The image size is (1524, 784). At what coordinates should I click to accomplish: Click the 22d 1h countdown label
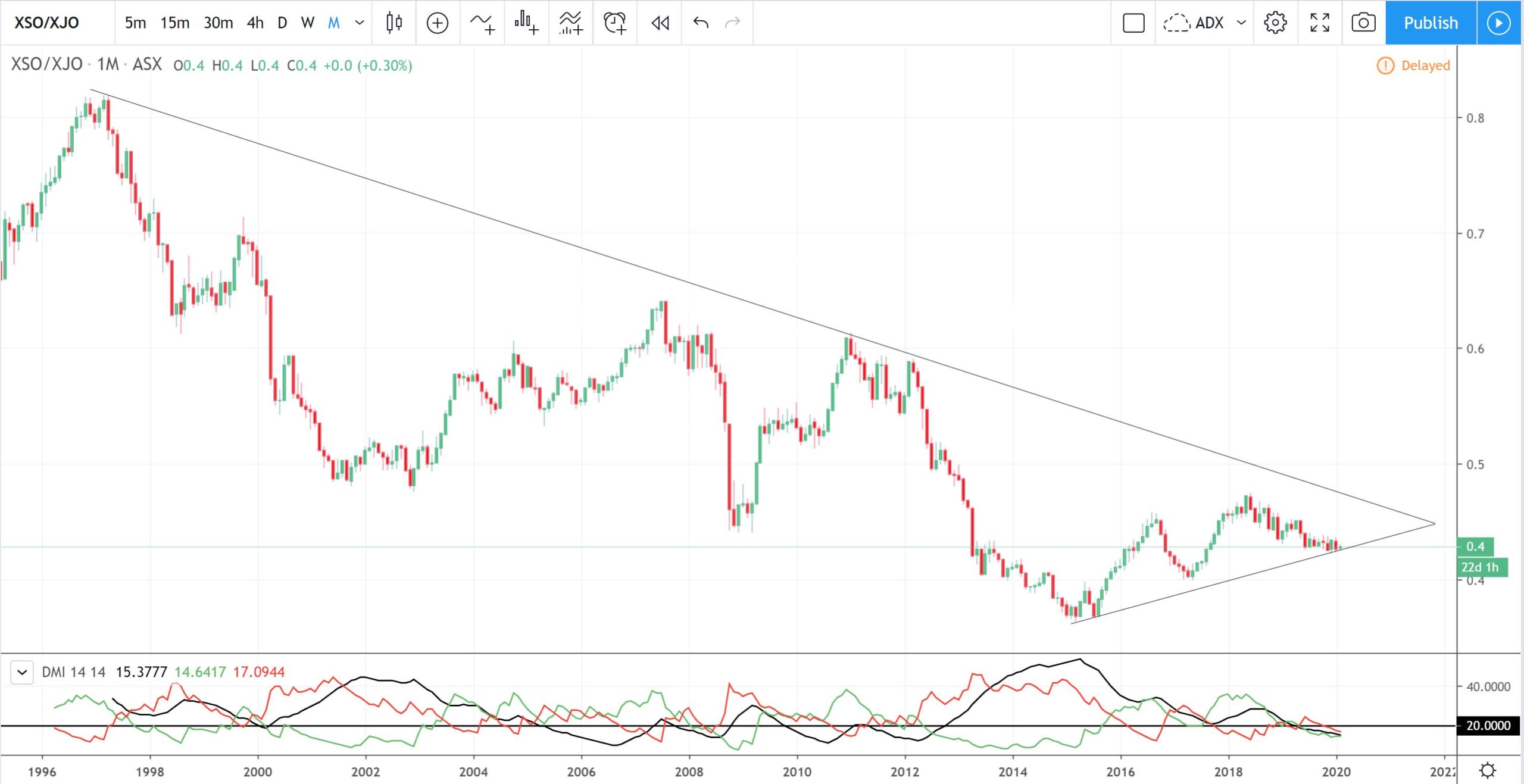pyautogui.click(x=1482, y=567)
